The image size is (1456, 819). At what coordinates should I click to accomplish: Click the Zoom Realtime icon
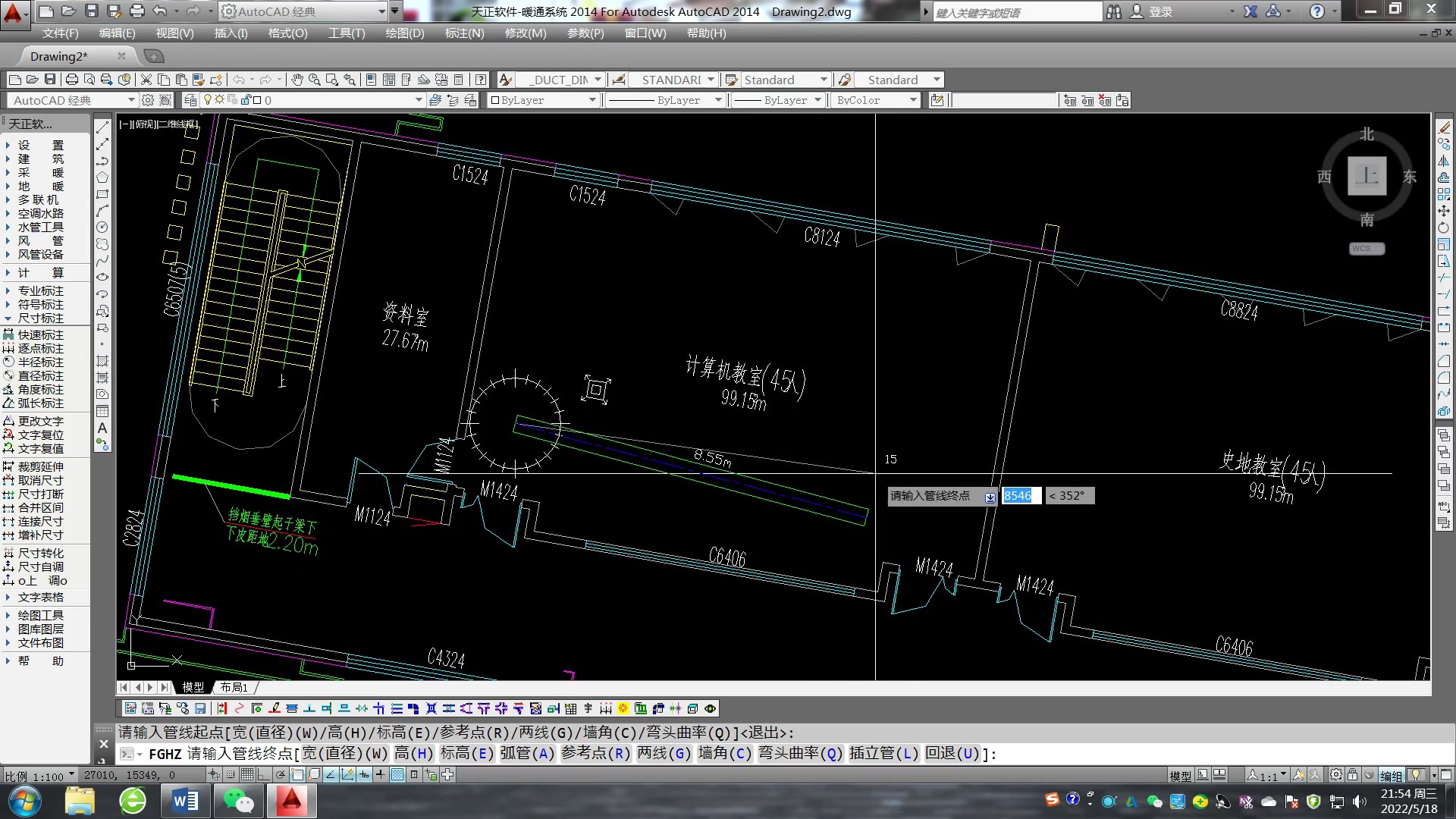coord(314,80)
